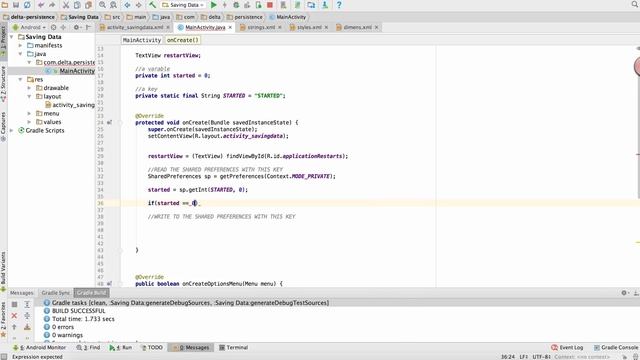Viewport: 640px width, 360px height.
Task: Click the Find magnifier toolbar icon
Action: pyautogui.click(x=102, y=5)
